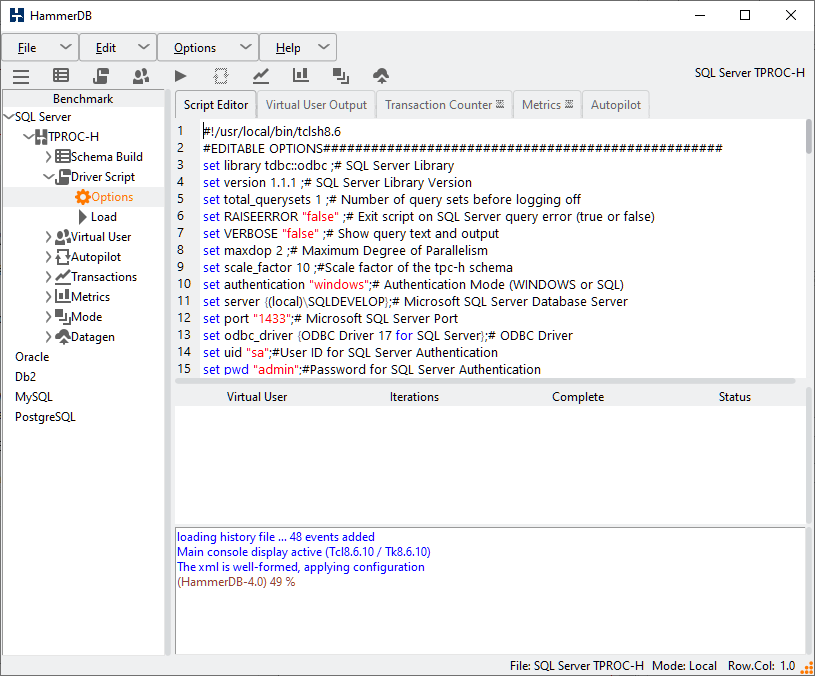
Task: Click 'Mode: Local' in the status bar
Action: point(684,666)
